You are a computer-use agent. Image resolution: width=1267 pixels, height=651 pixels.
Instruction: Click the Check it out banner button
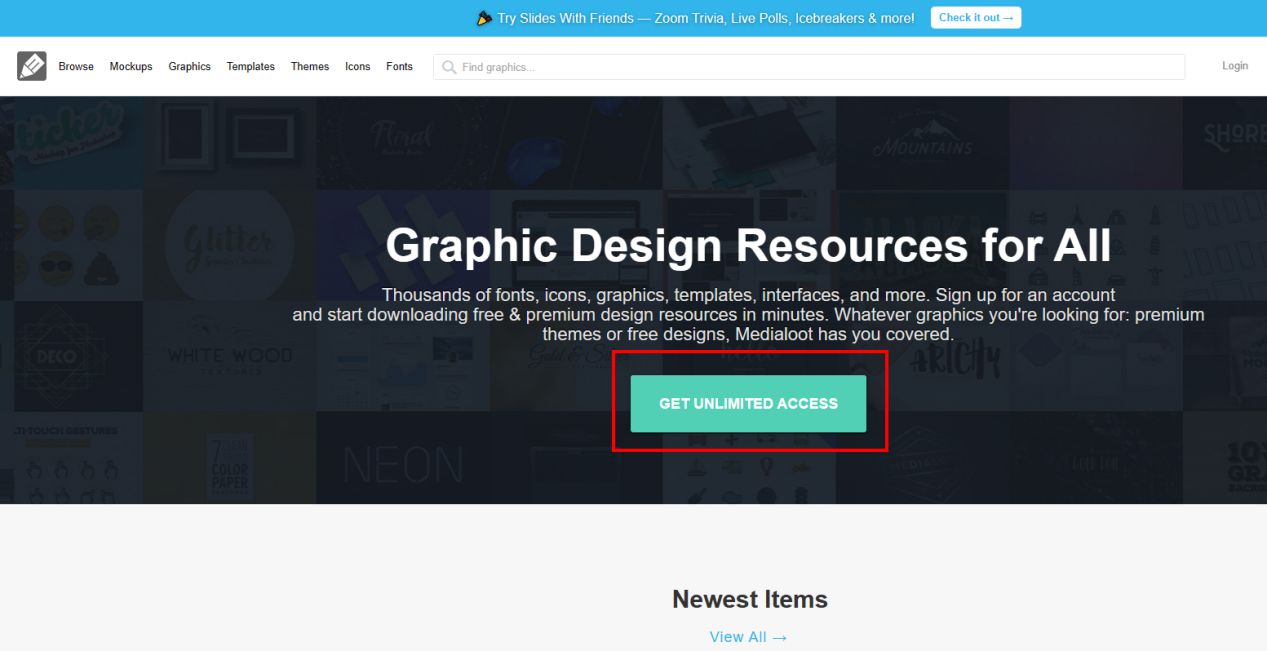[976, 18]
